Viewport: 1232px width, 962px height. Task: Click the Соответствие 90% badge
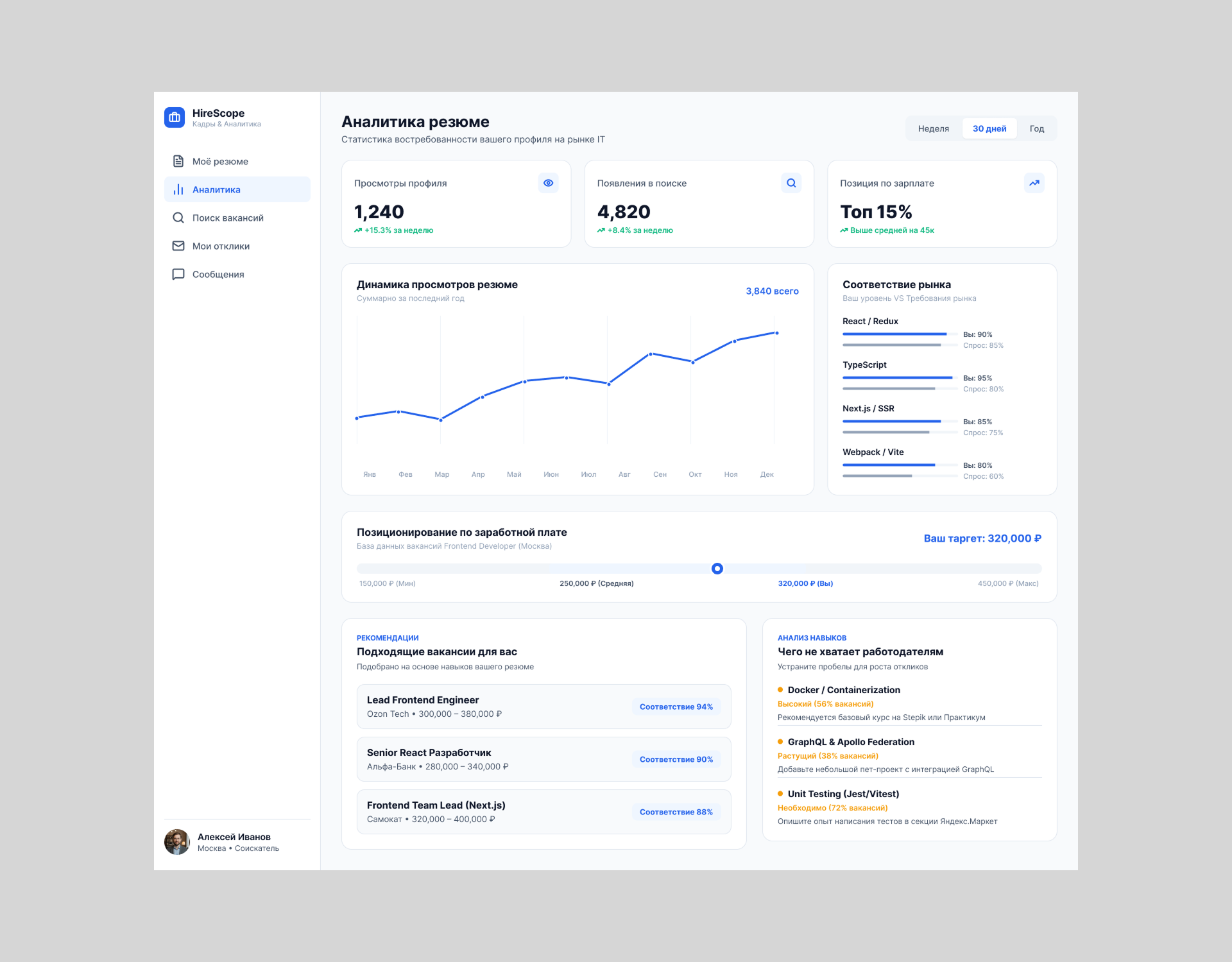coord(676,759)
